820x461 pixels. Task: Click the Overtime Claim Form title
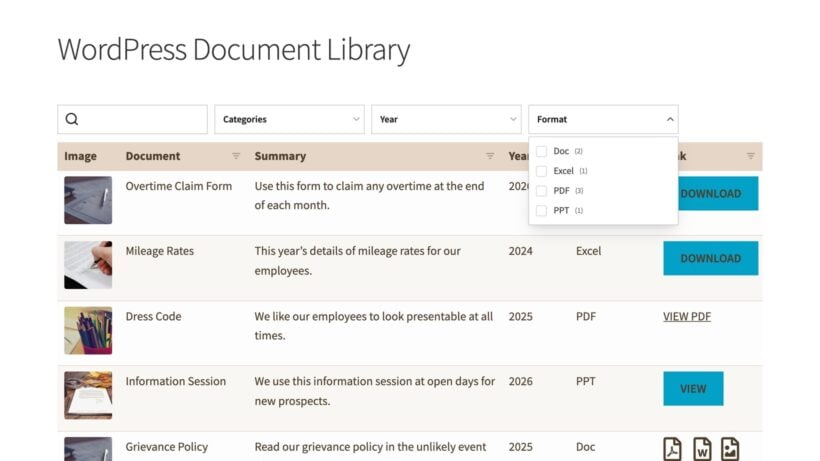click(178, 186)
